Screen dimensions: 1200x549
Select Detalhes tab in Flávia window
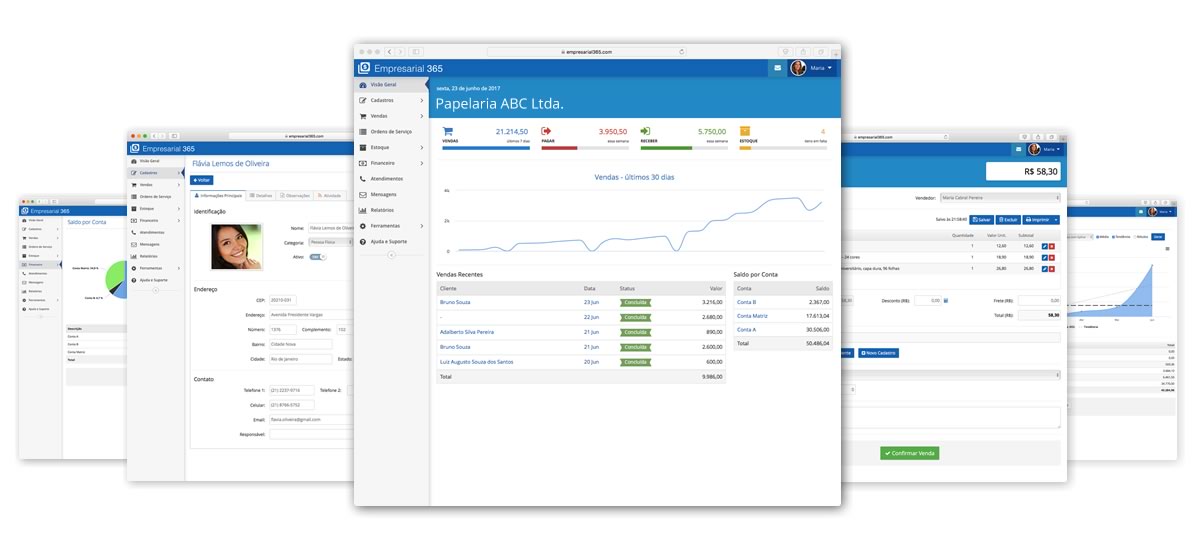(261, 195)
